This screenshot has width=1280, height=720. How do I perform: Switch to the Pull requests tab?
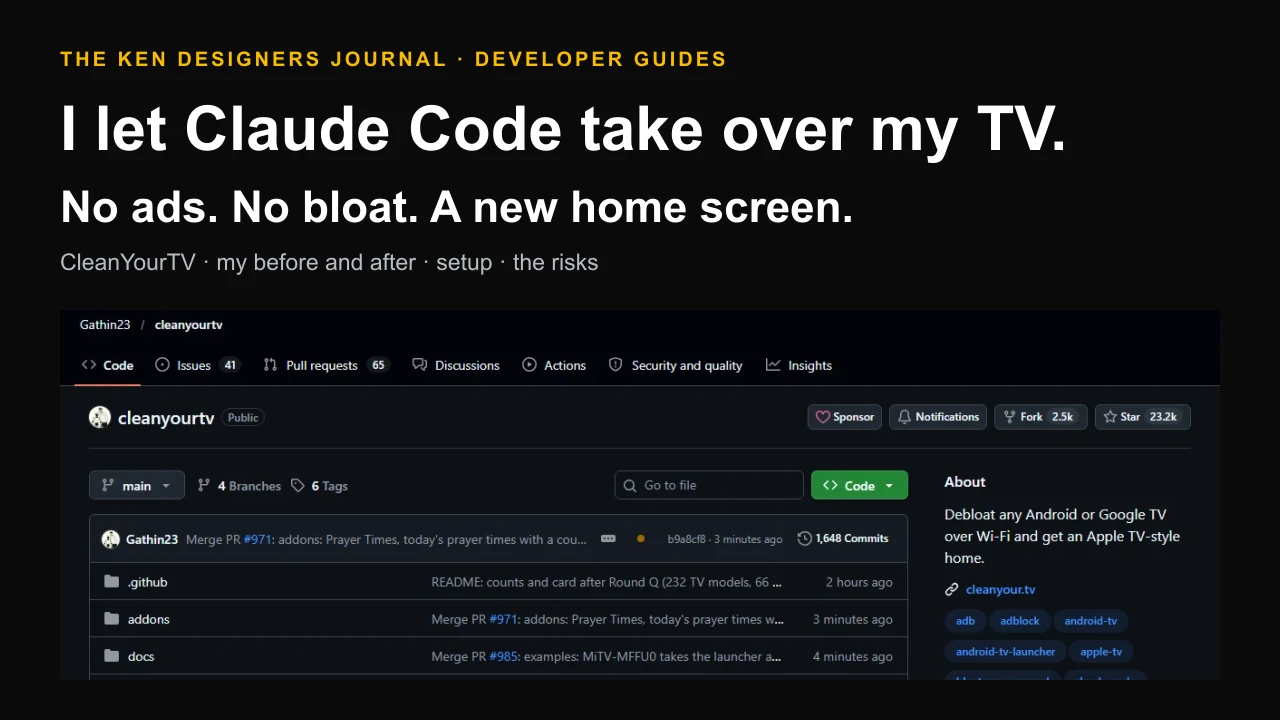[x=326, y=365]
